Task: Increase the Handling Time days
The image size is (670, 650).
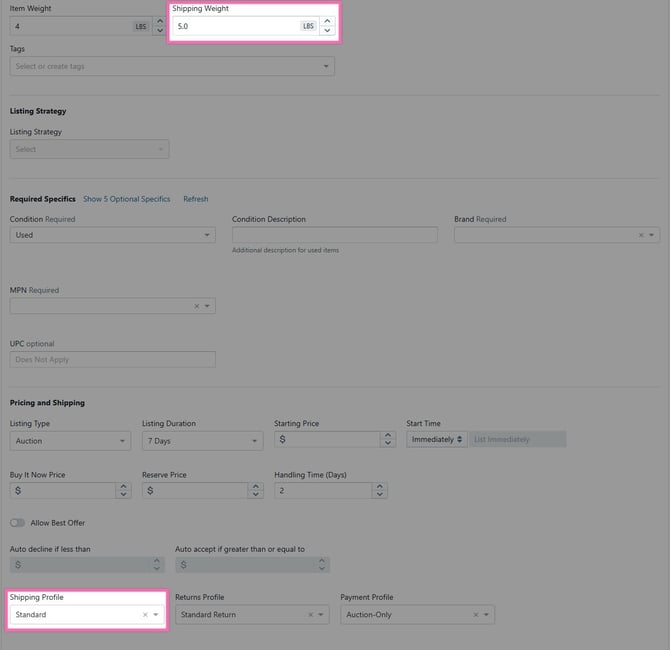Action: 380,486
